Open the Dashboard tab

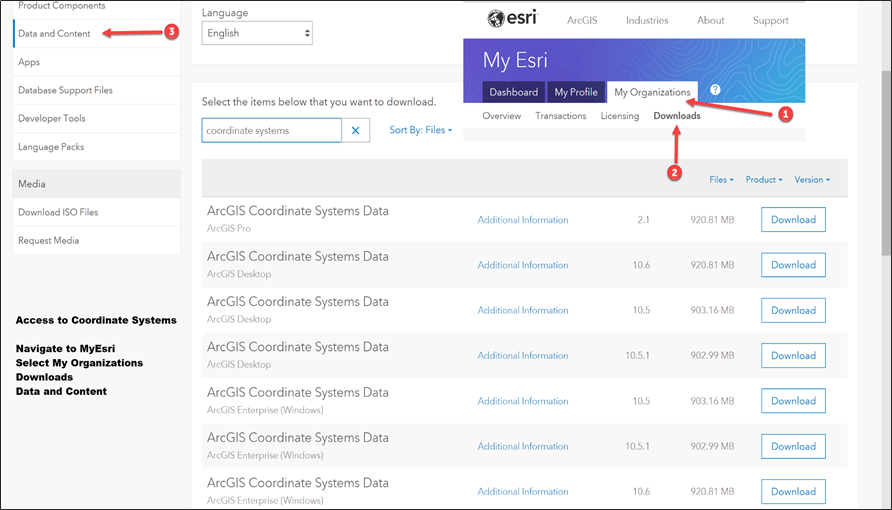(x=513, y=92)
